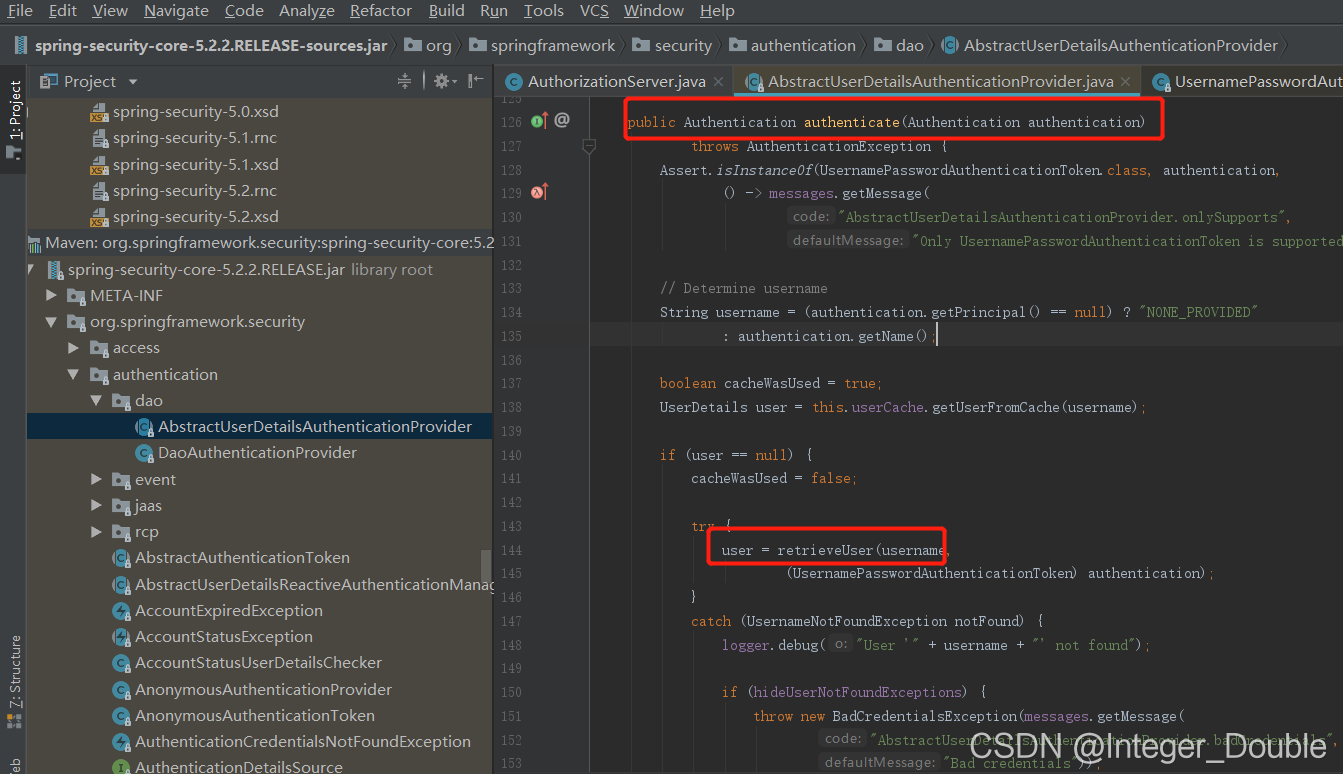The image size is (1343, 774).
Task: Open the Help menu
Action: coord(717,11)
